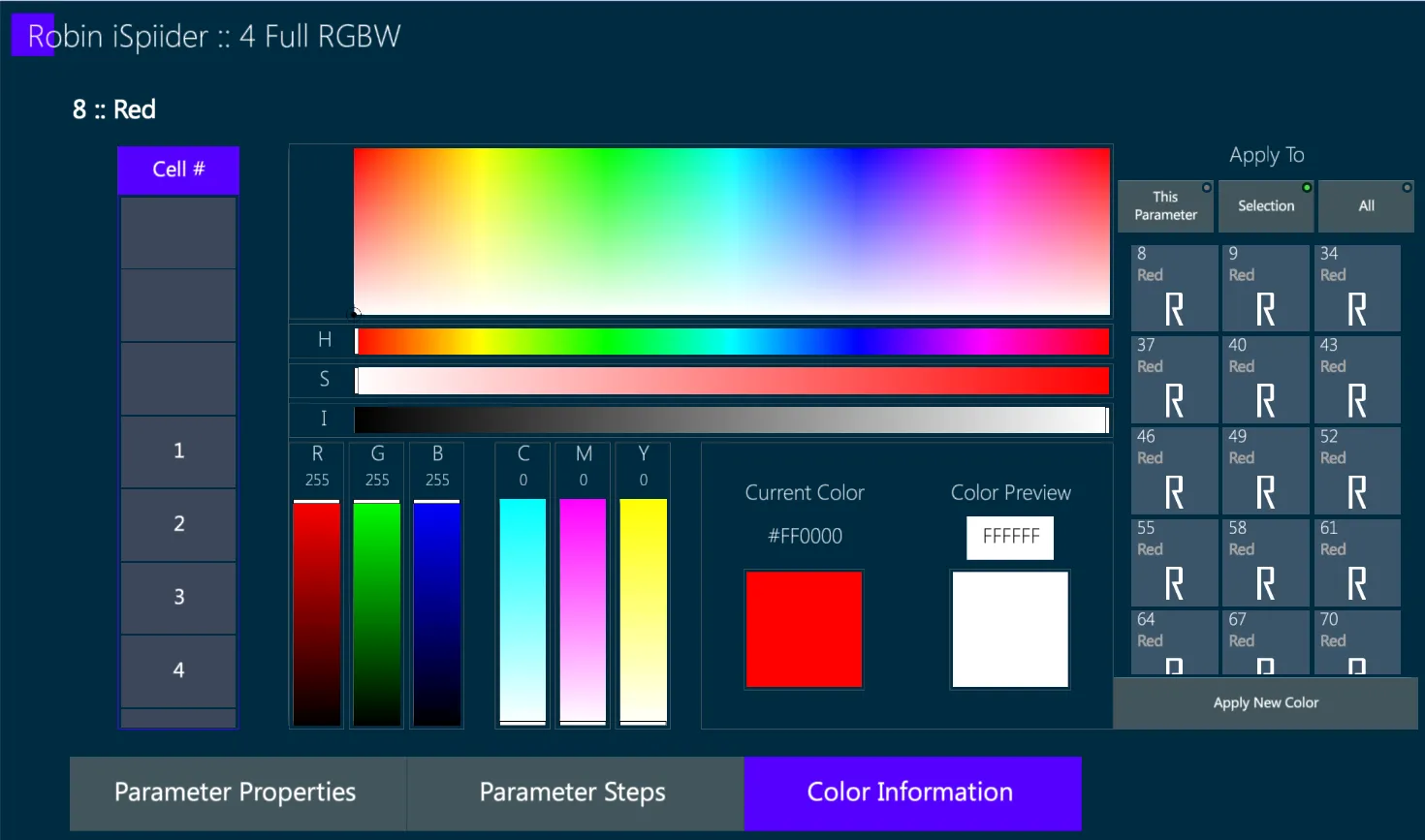Adjust the Yellow vertical slider

[643, 612]
